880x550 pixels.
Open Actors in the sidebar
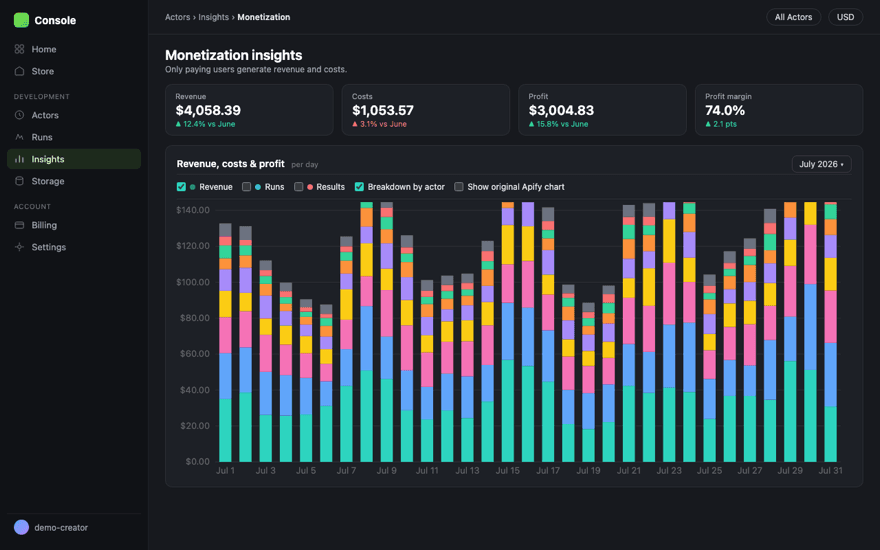(x=74, y=115)
